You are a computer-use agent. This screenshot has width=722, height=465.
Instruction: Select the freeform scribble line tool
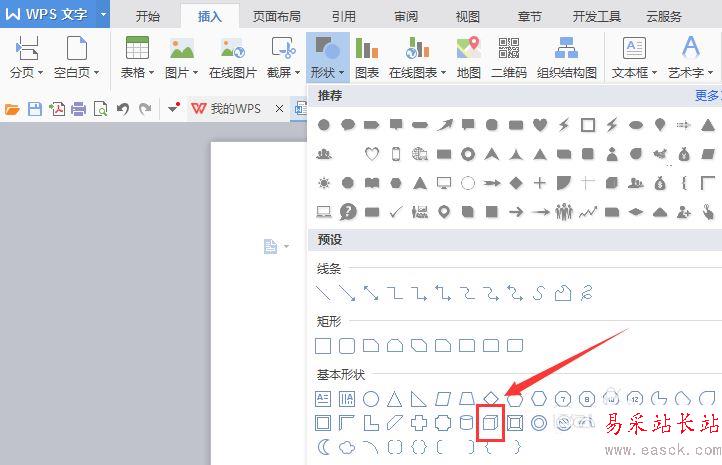pyautogui.click(x=587, y=293)
